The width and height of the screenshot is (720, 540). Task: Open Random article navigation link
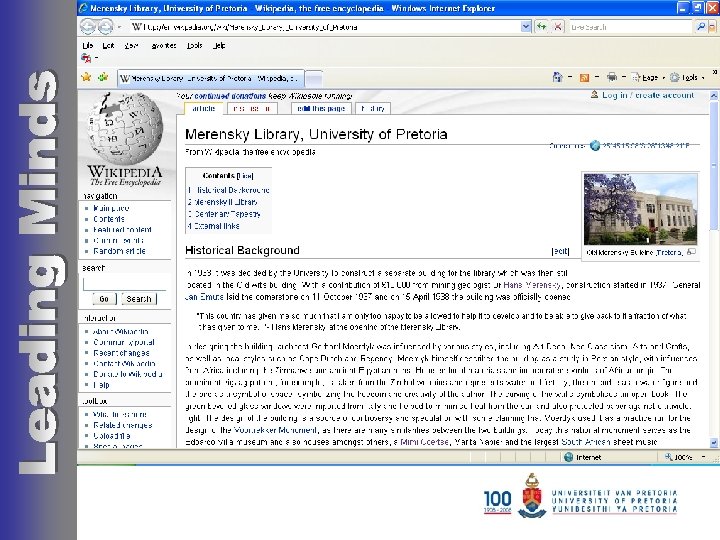(x=119, y=251)
